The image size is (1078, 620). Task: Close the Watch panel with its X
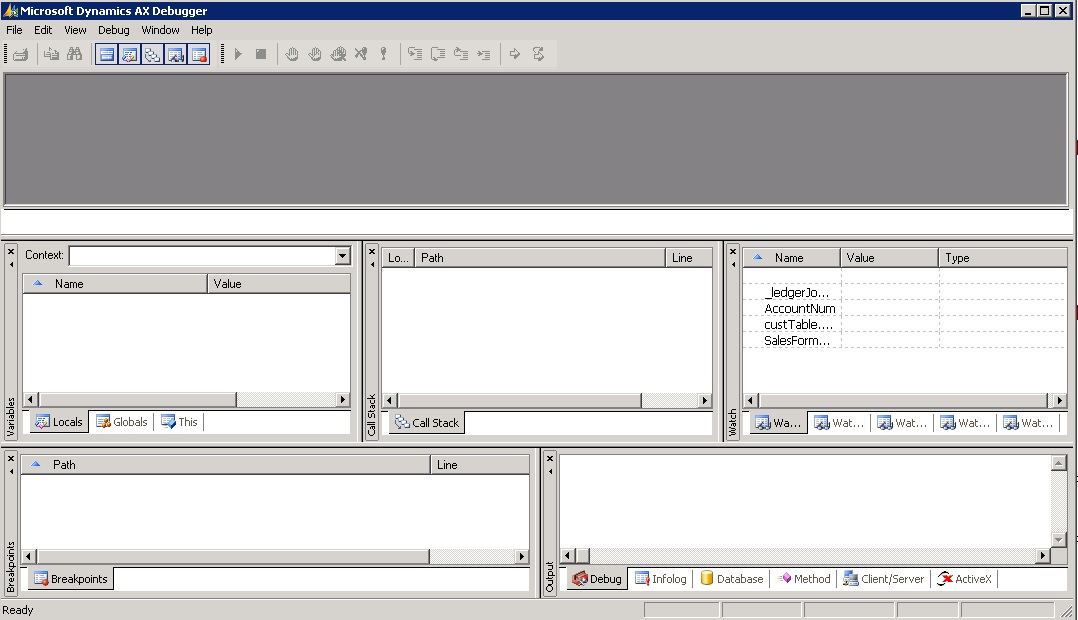tap(733, 252)
